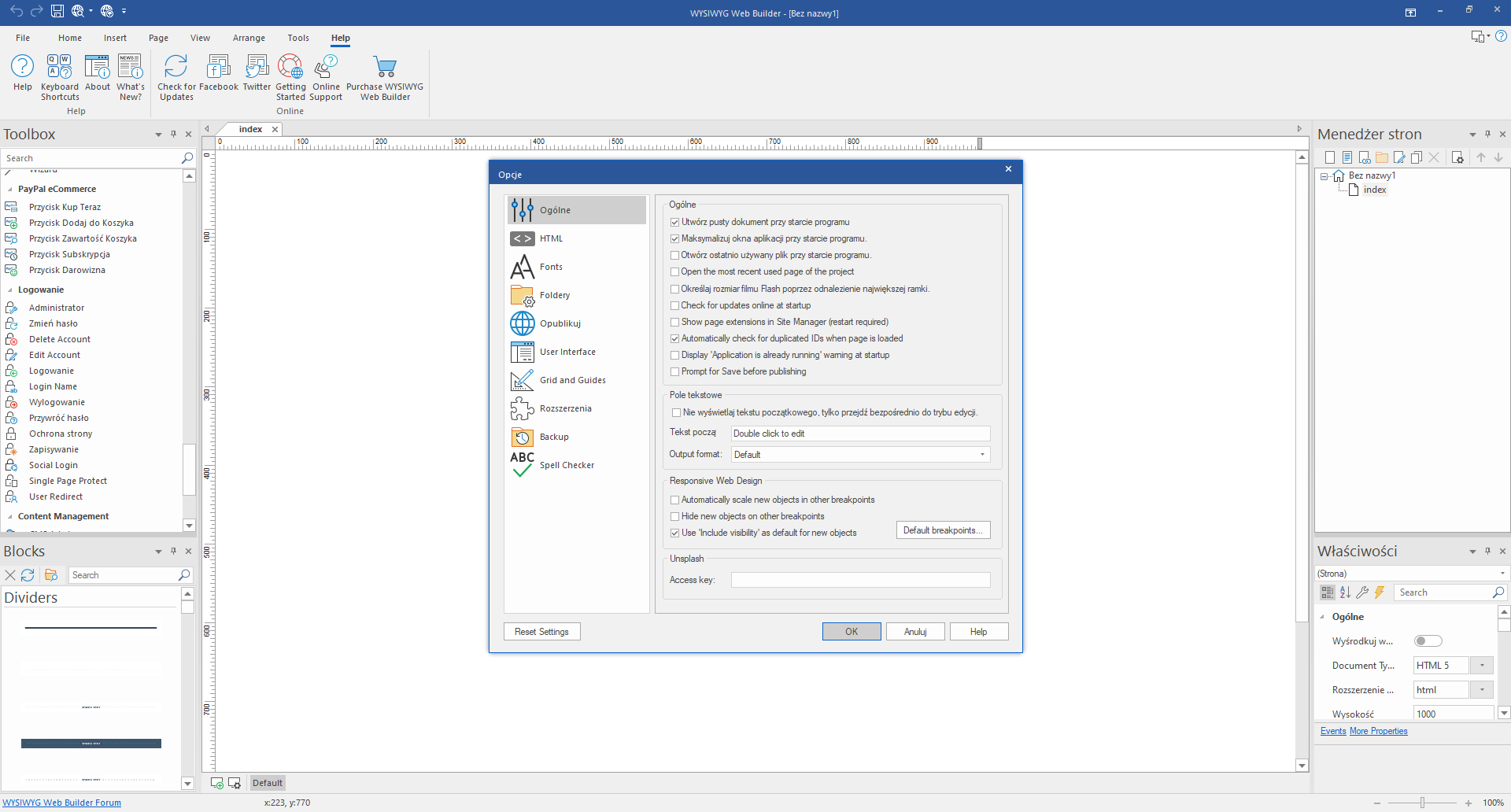Expand the Content Management toolbox group
This screenshot has height=812, width=1511.
click(9, 517)
